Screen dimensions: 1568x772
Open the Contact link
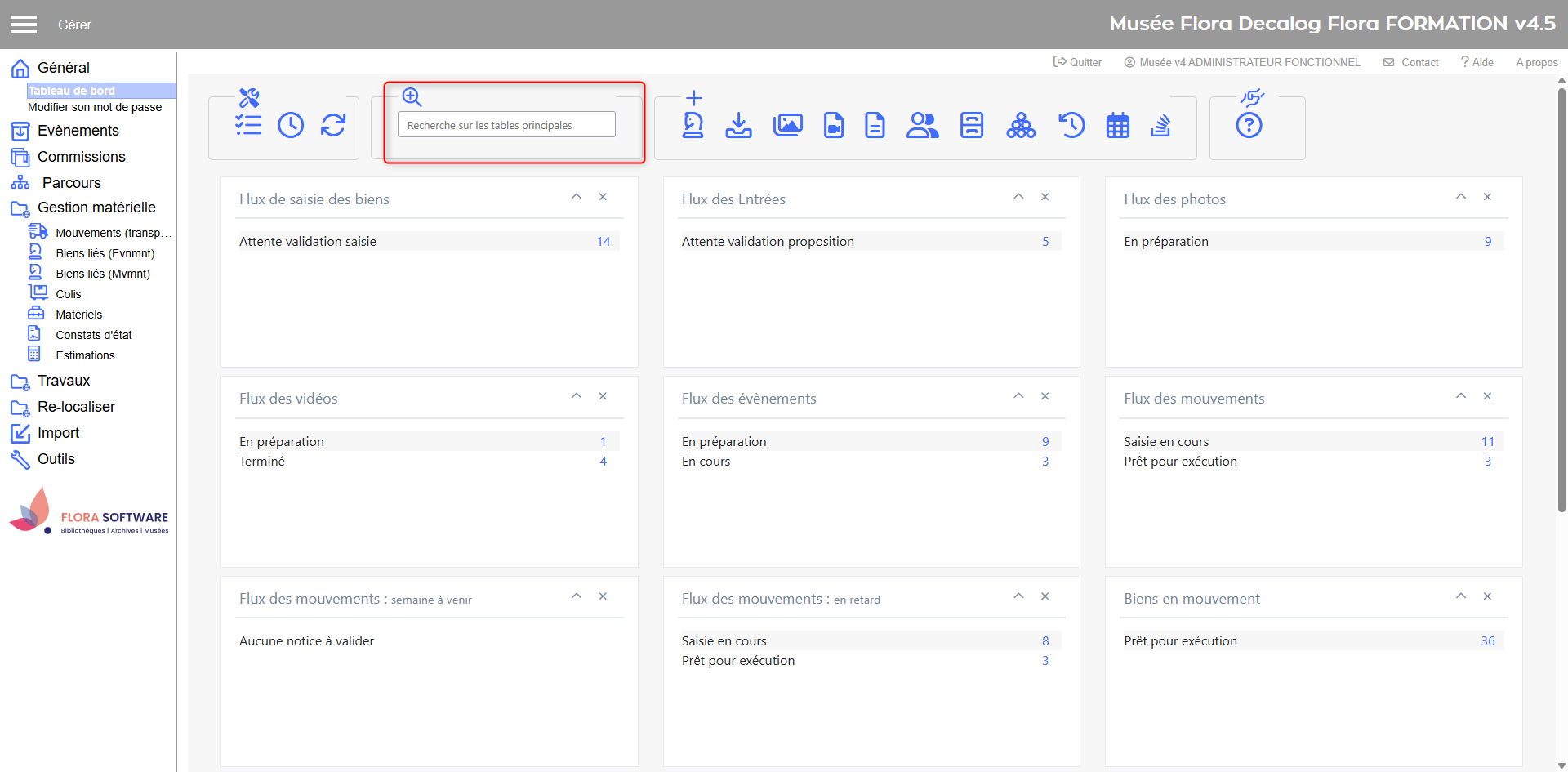coord(1411,62)
